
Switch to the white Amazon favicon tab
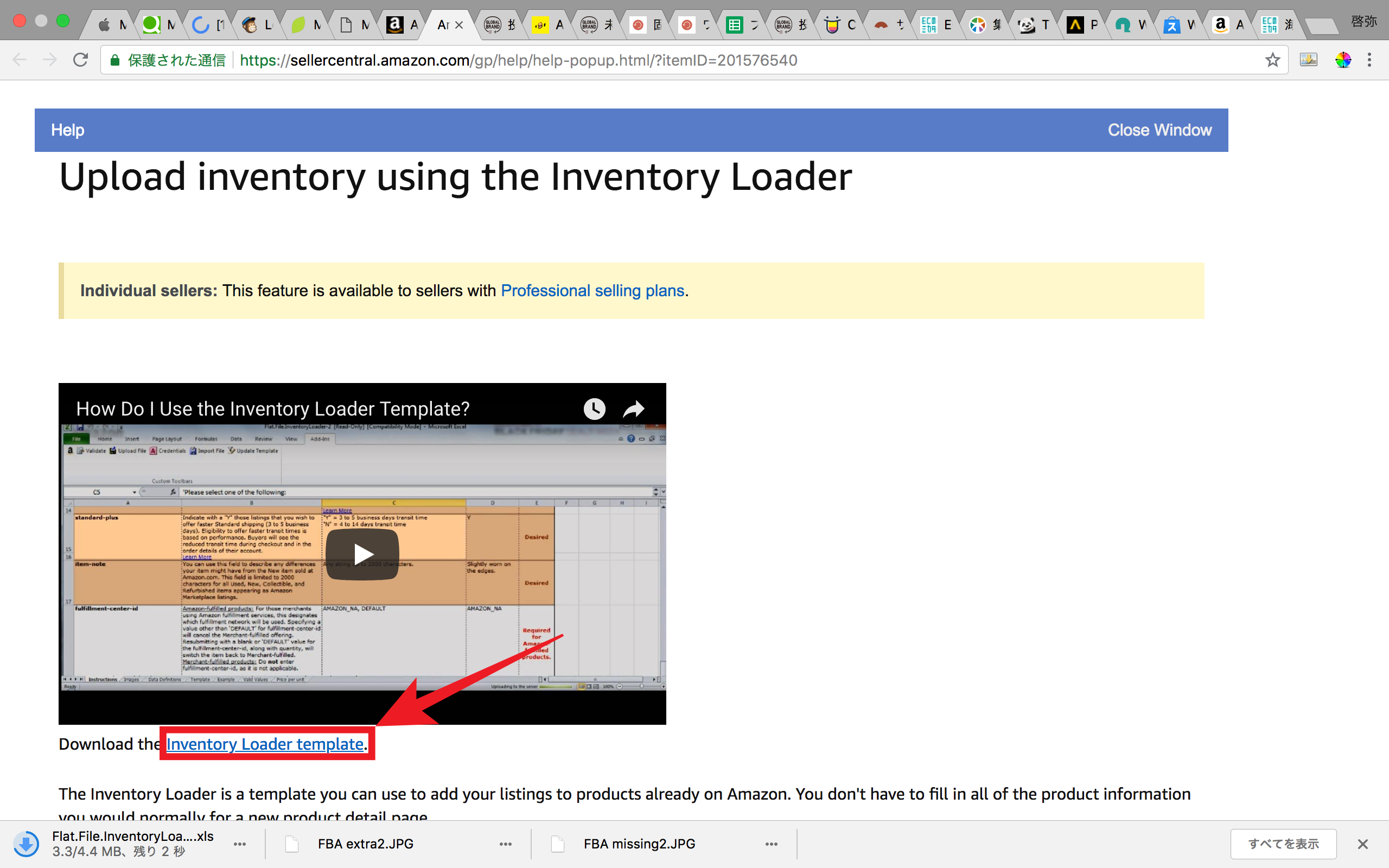coord(1220,25)
